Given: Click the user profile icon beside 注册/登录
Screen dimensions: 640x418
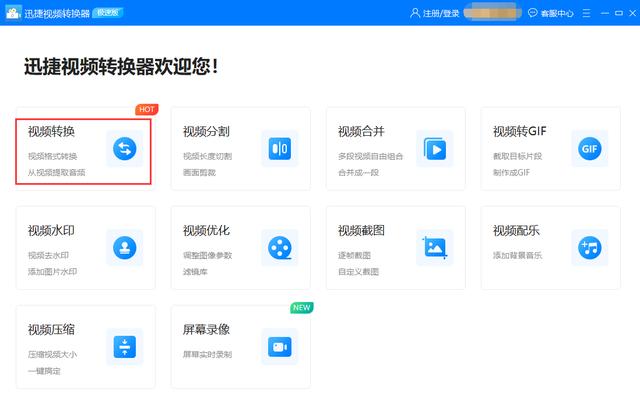Looking at the screenshot, I should [x=415, y=13].
